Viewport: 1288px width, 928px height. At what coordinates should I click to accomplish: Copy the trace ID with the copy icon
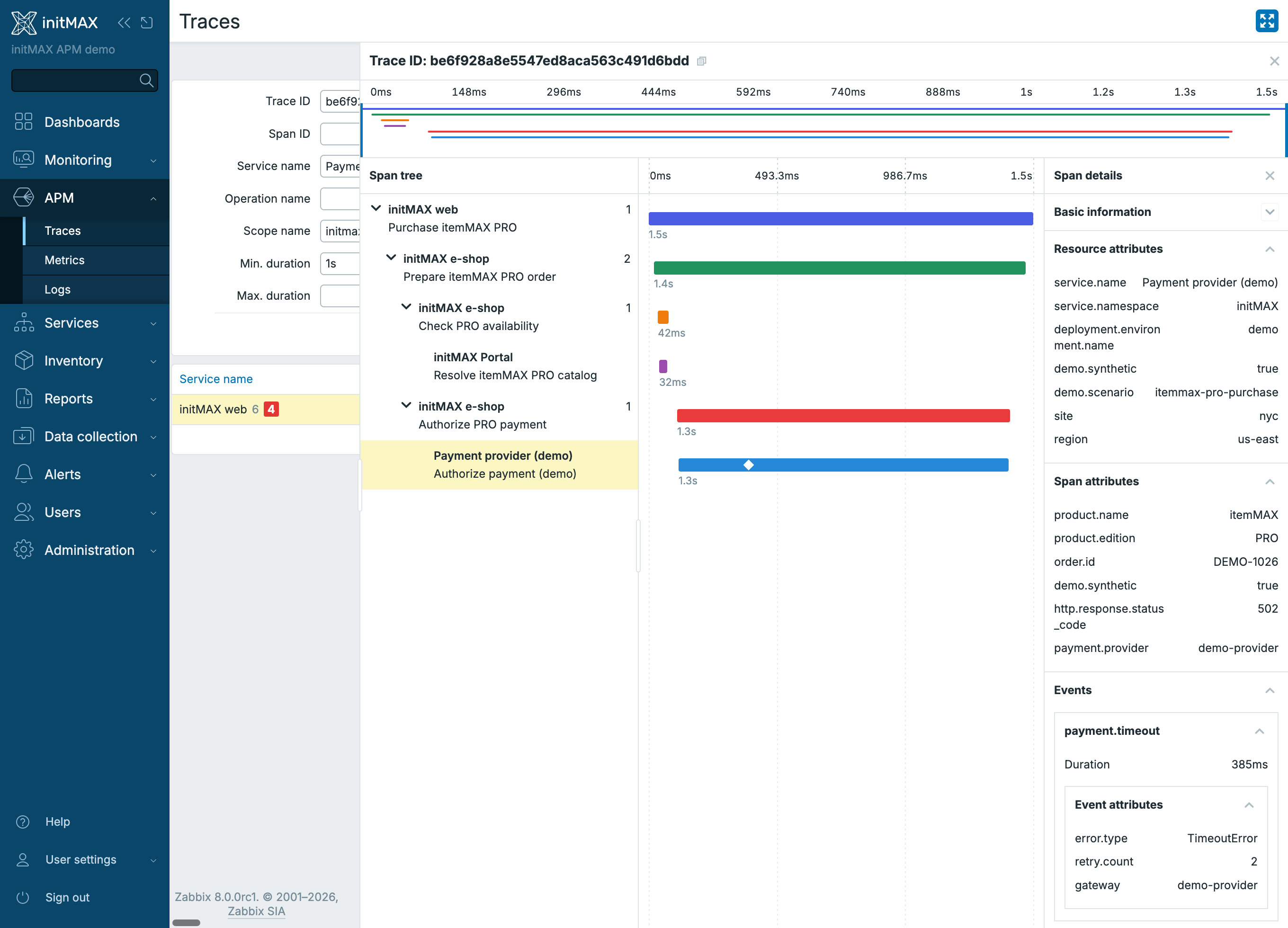(x=702, y=62)
